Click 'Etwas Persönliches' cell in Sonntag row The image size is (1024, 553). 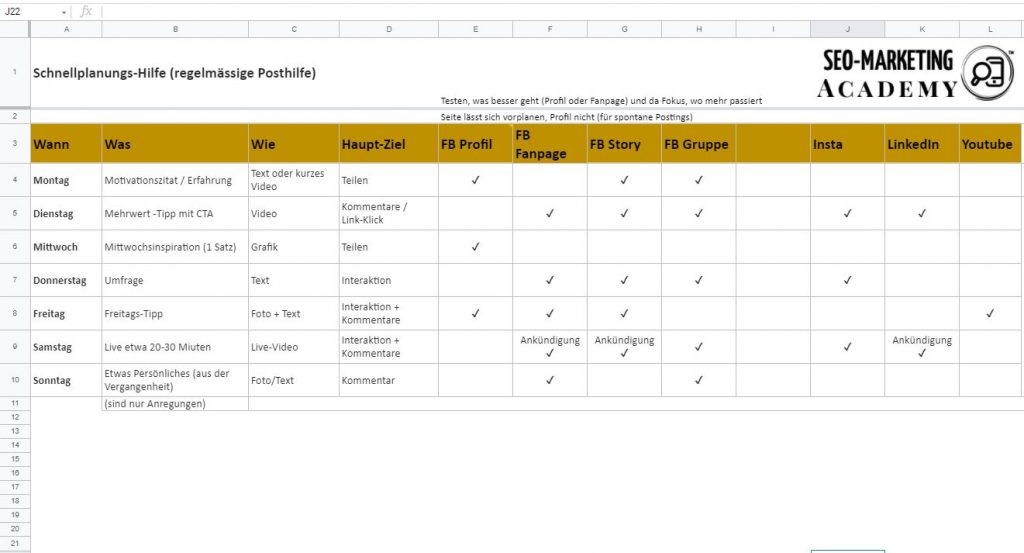(x=175, y=380)
